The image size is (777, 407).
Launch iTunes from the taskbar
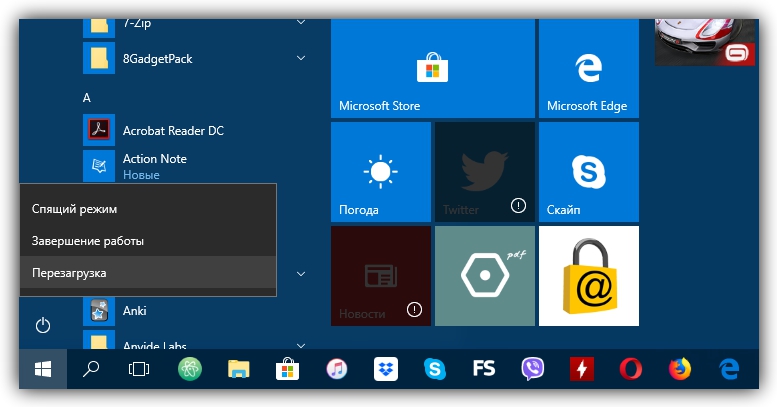point(336,369)
